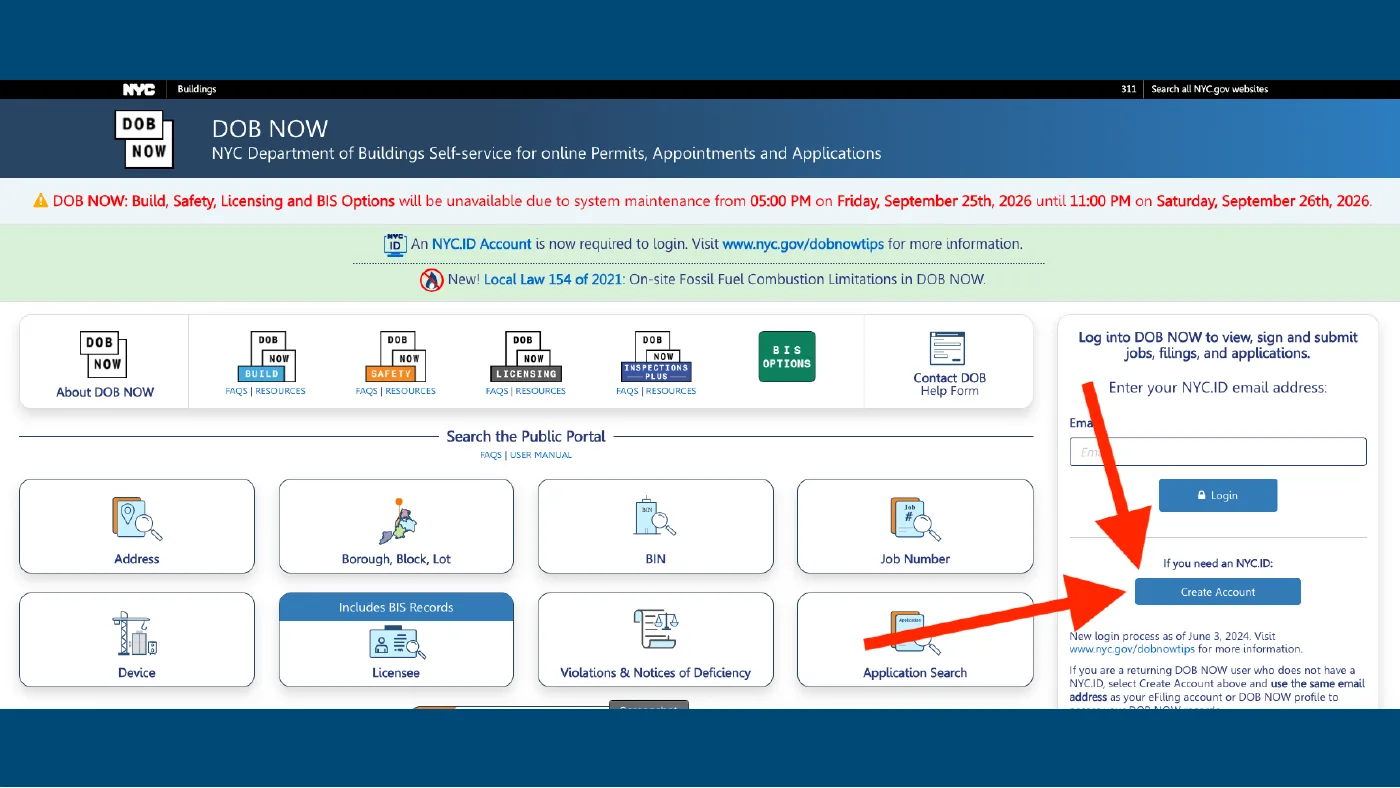The height and width of the screenshot is (788, 1400).
Task: Search by Licensee tile
Action: (396, 640)
